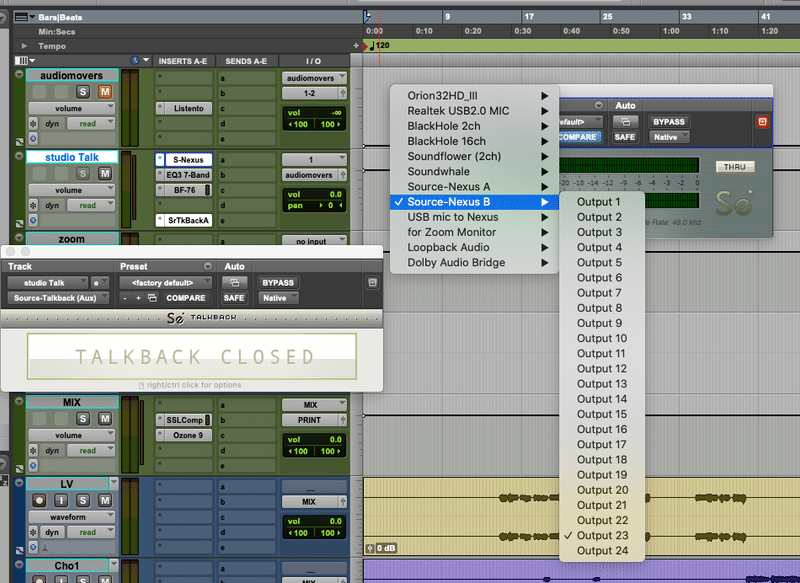Open EQ3 7-Band insert plugin
800x583 pixels.
(188, 175)
